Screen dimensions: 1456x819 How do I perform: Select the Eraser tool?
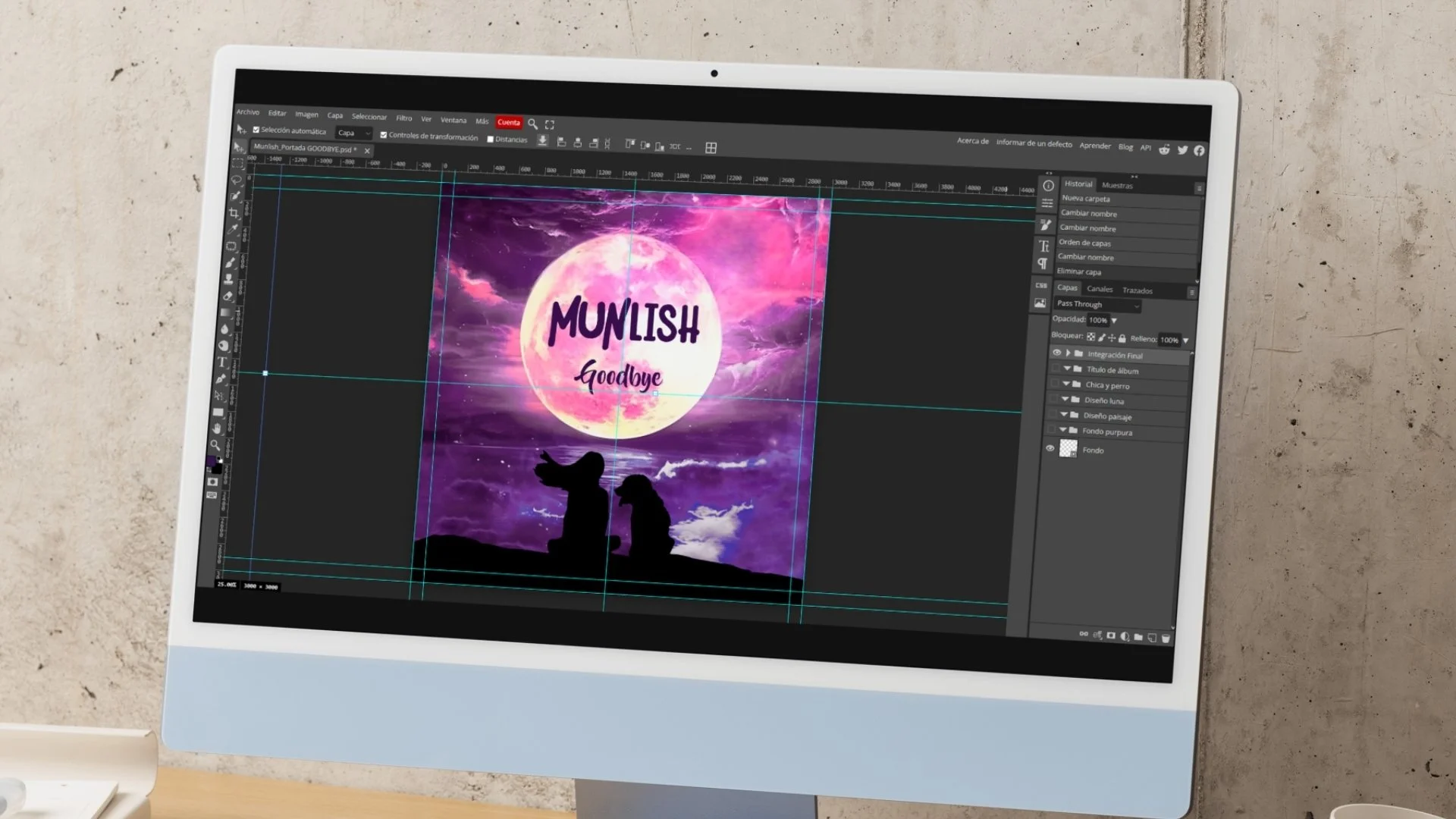point(227,296)
